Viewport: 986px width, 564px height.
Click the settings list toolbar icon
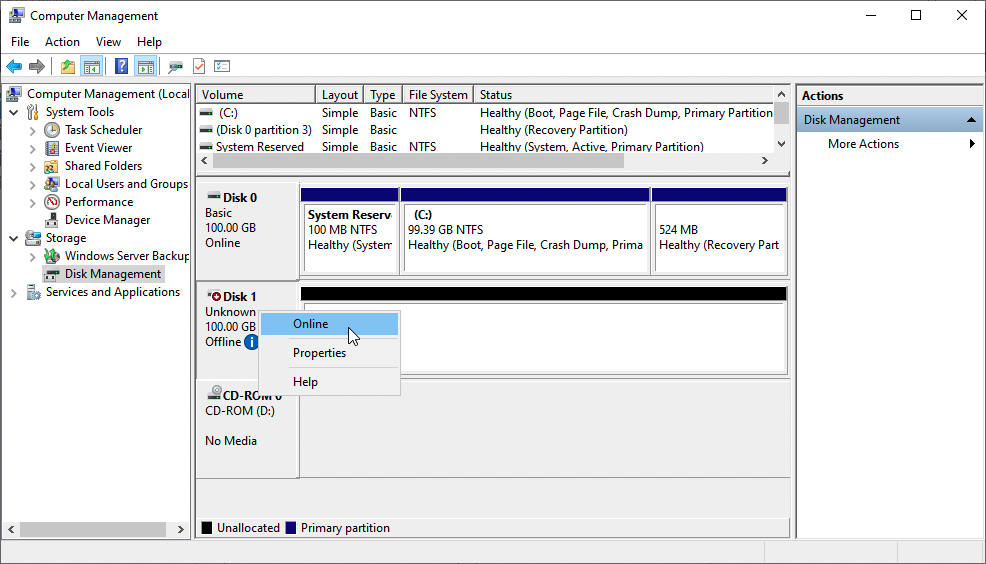222,66
